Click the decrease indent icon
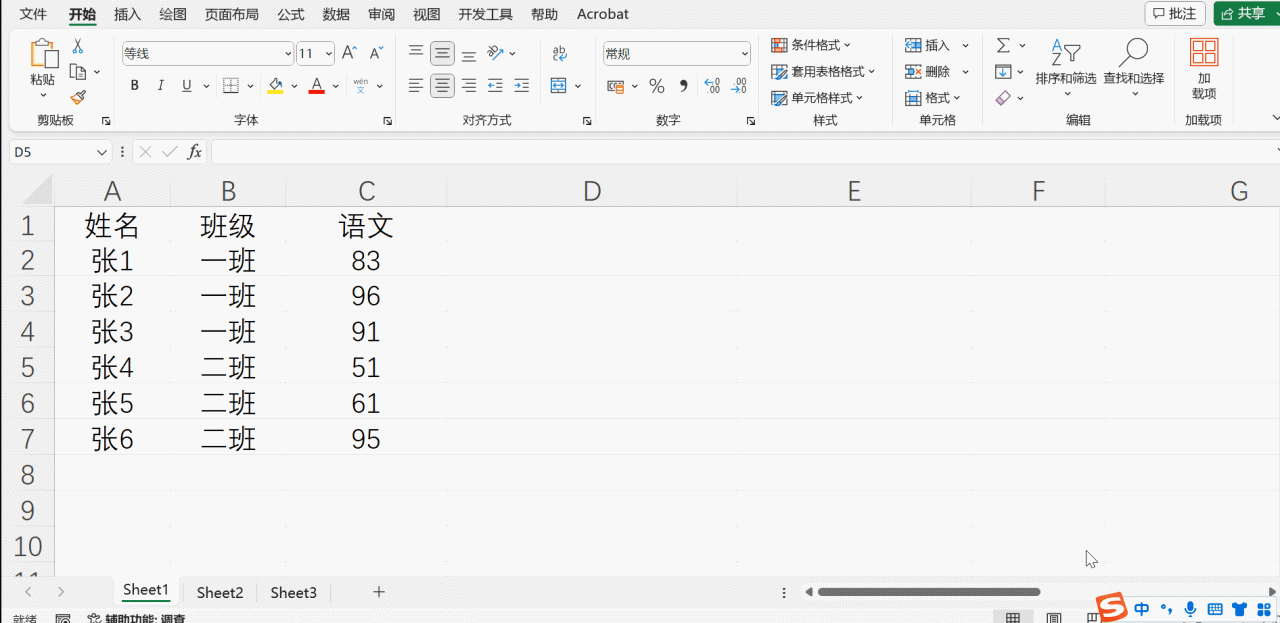This screenshot has width=1280, height=623. 495,86
